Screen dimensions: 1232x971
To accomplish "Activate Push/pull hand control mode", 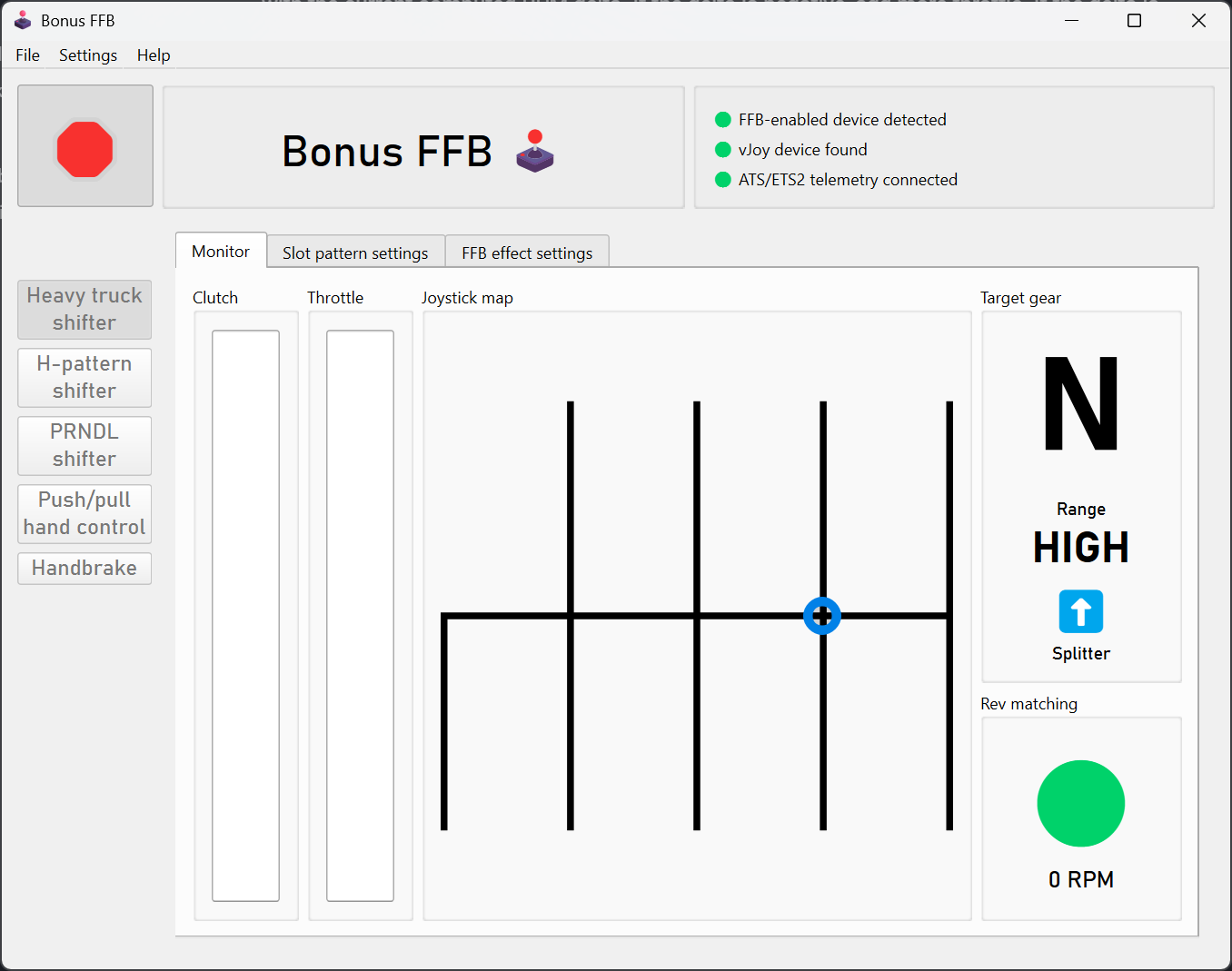I will tap(84, 514).
